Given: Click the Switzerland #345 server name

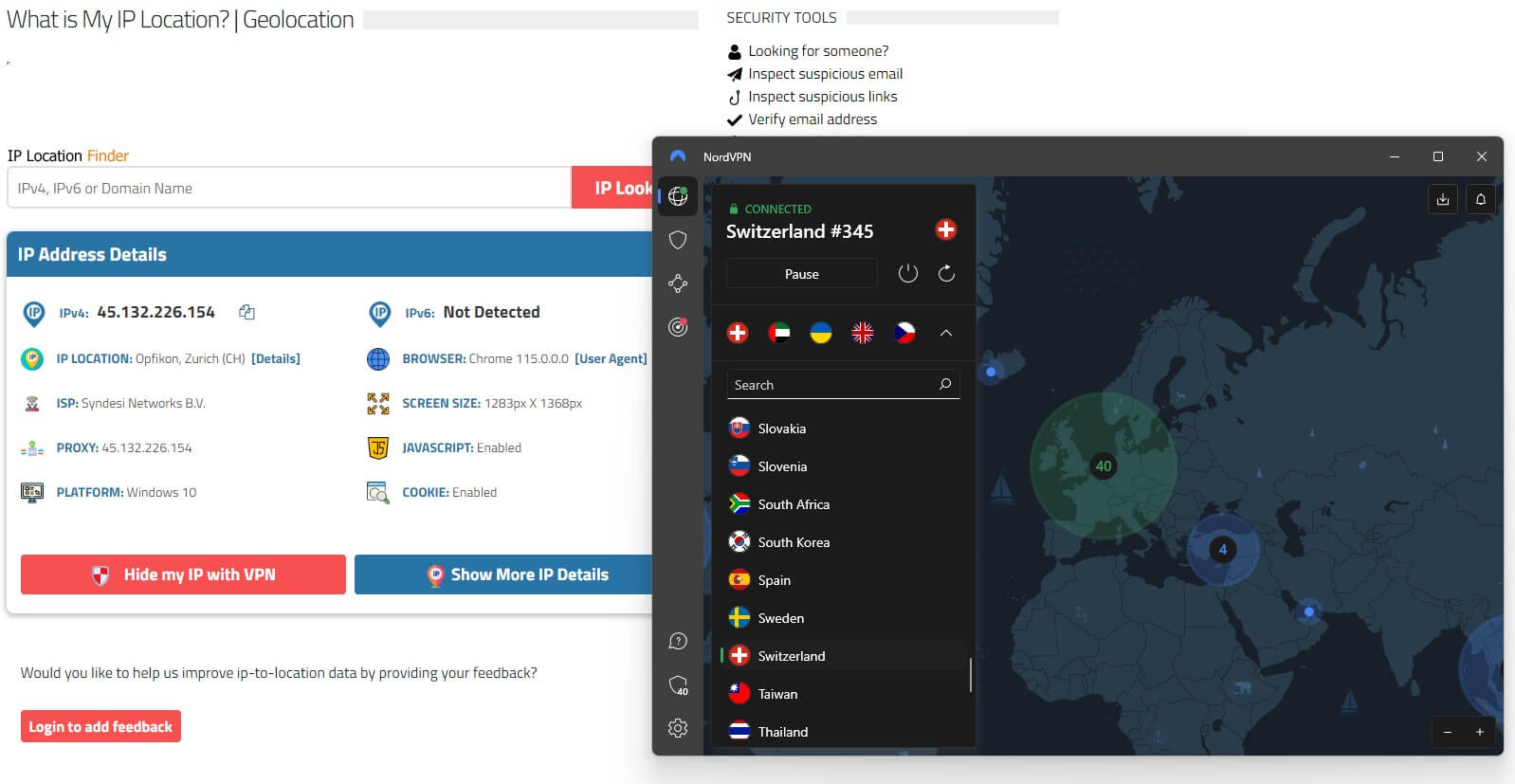Looking at the screenshot, I should pyautogui.click(x=799, y=231).
